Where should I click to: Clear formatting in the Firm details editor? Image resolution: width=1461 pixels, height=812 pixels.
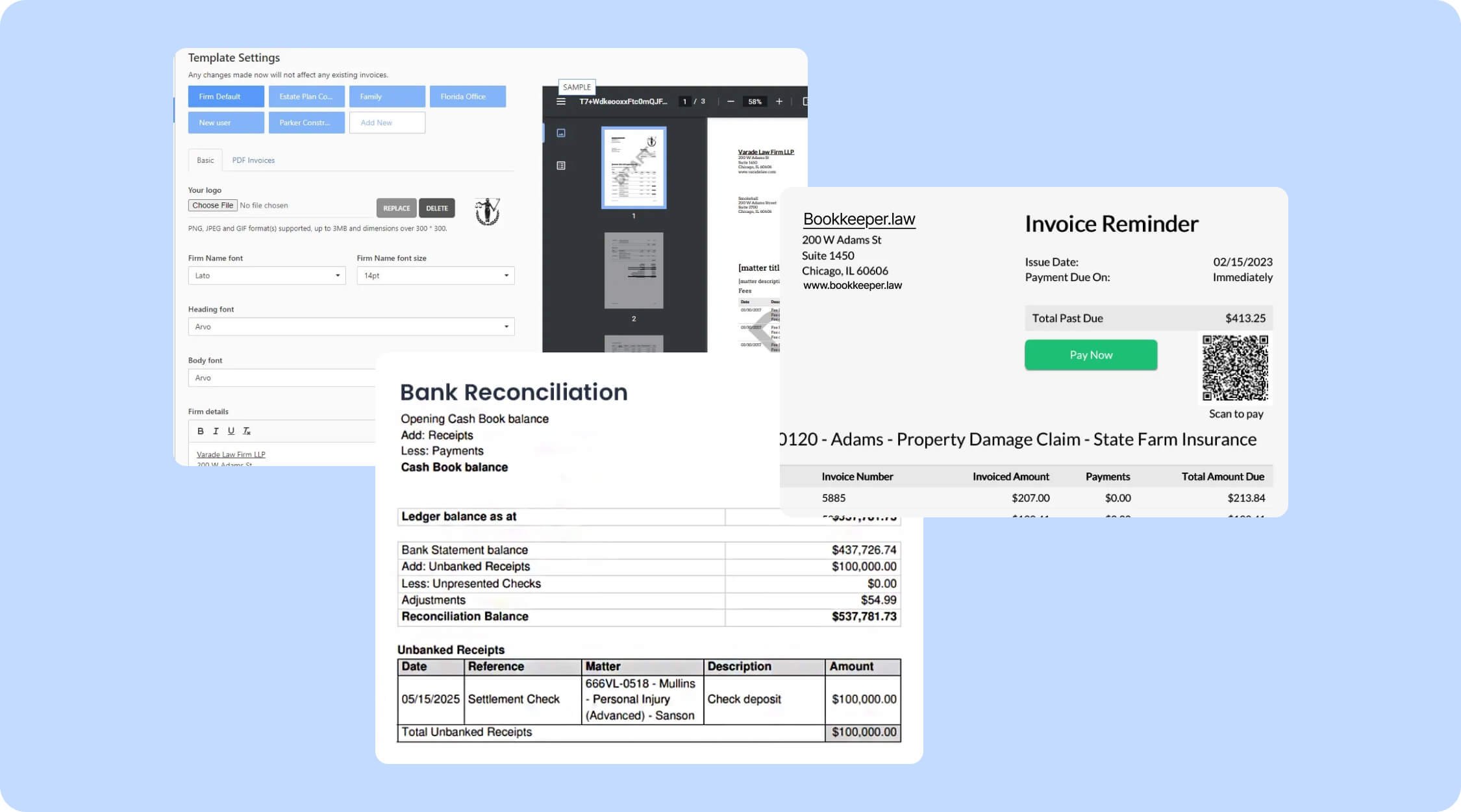tap(247, 430)
